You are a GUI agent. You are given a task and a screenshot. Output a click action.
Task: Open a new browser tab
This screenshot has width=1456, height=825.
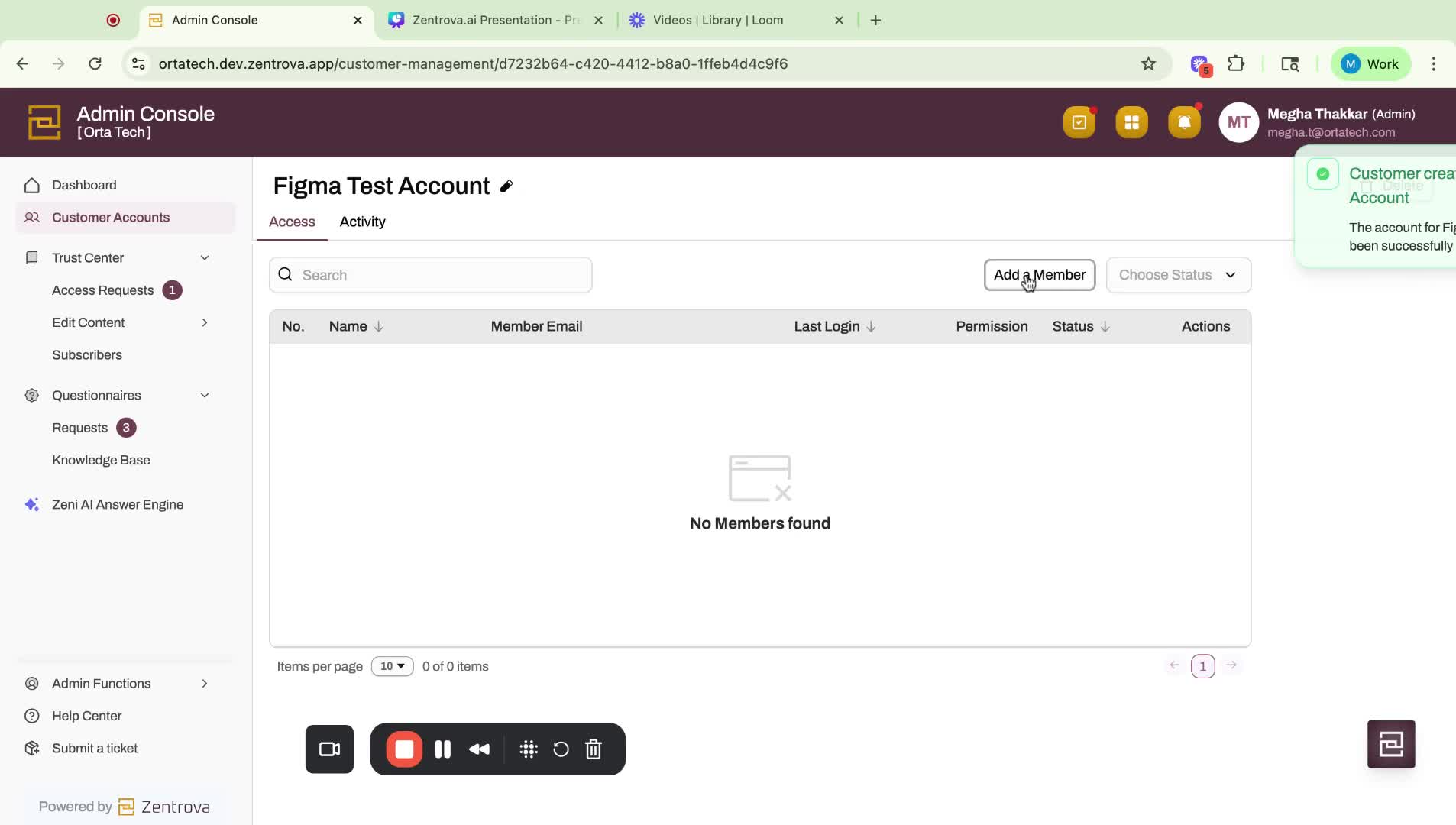pos(875,20)
